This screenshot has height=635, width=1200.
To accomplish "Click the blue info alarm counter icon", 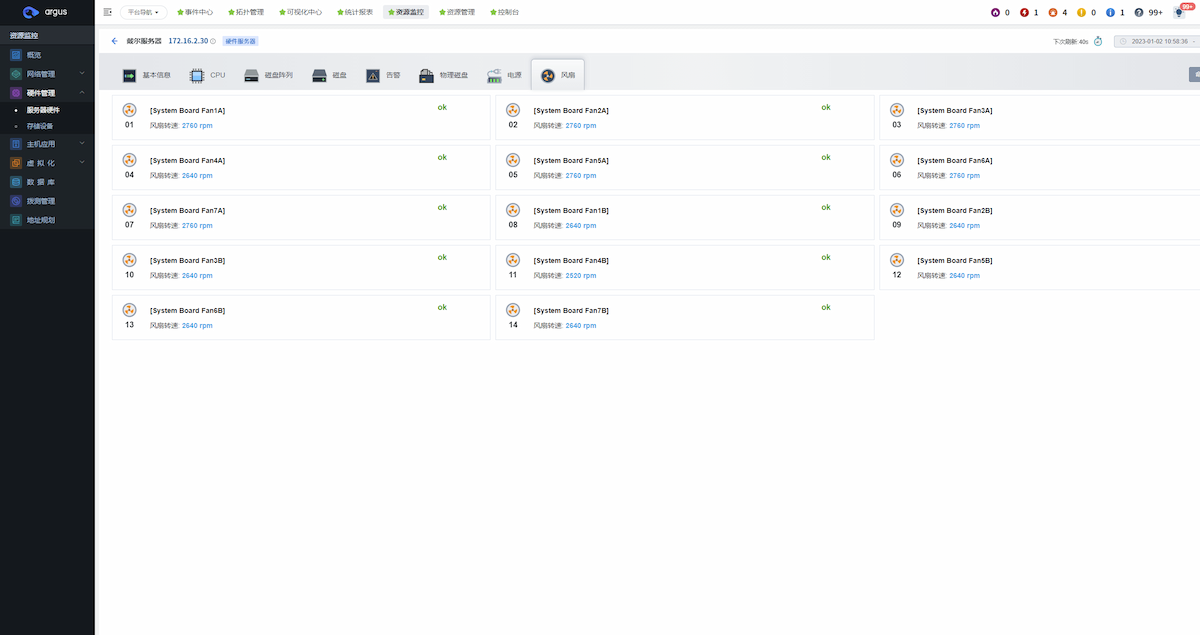I will (1110, 12).
